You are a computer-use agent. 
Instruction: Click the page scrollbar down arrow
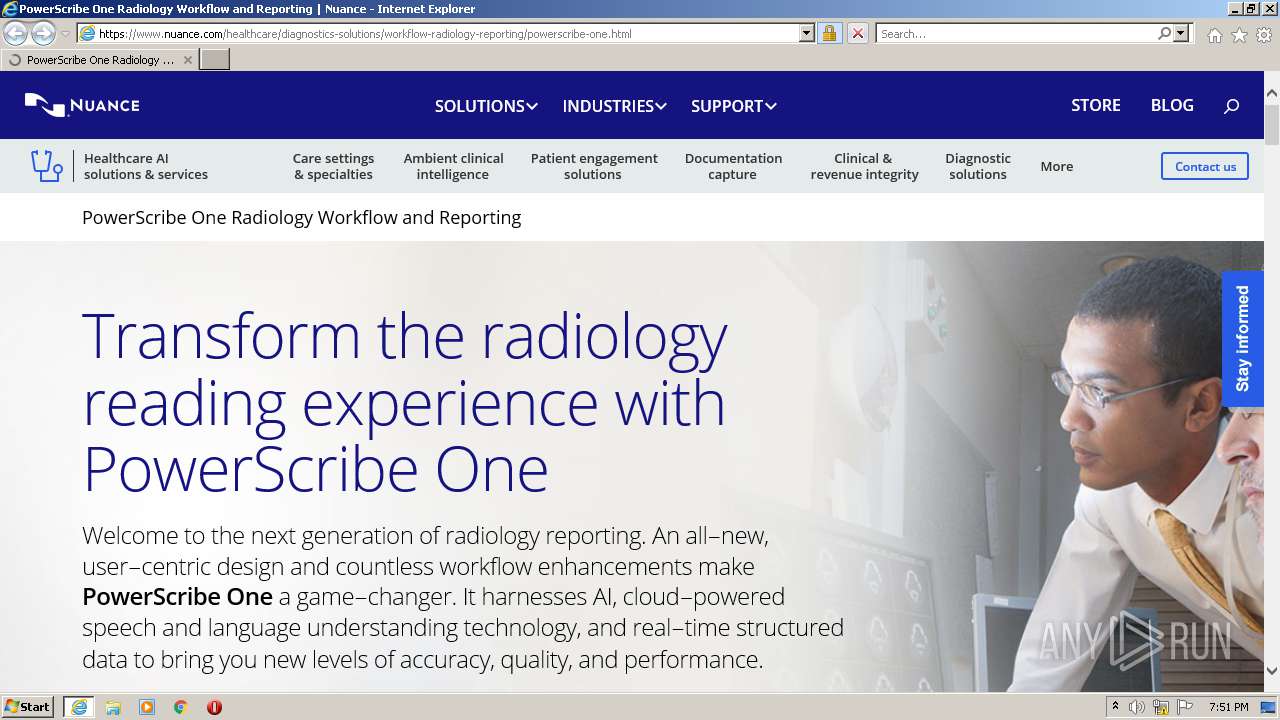[x=1272, y=671]
